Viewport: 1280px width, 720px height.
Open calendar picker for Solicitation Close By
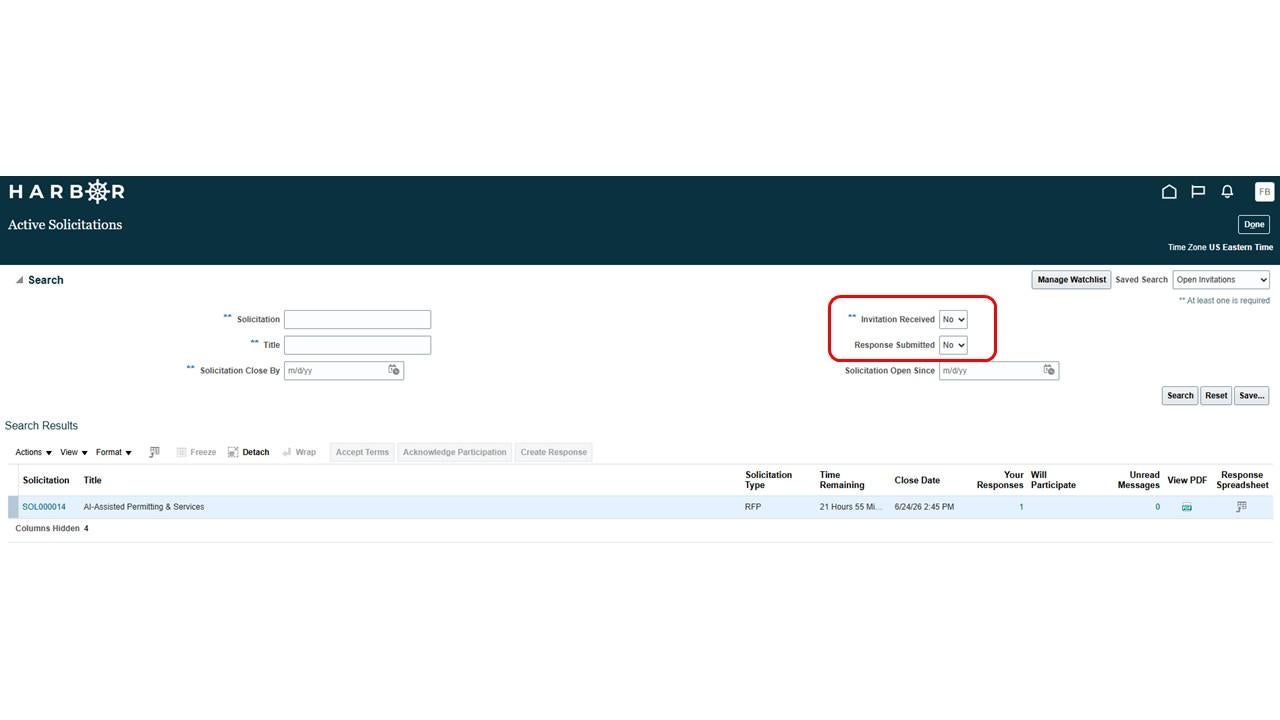(x=394, y=370)
